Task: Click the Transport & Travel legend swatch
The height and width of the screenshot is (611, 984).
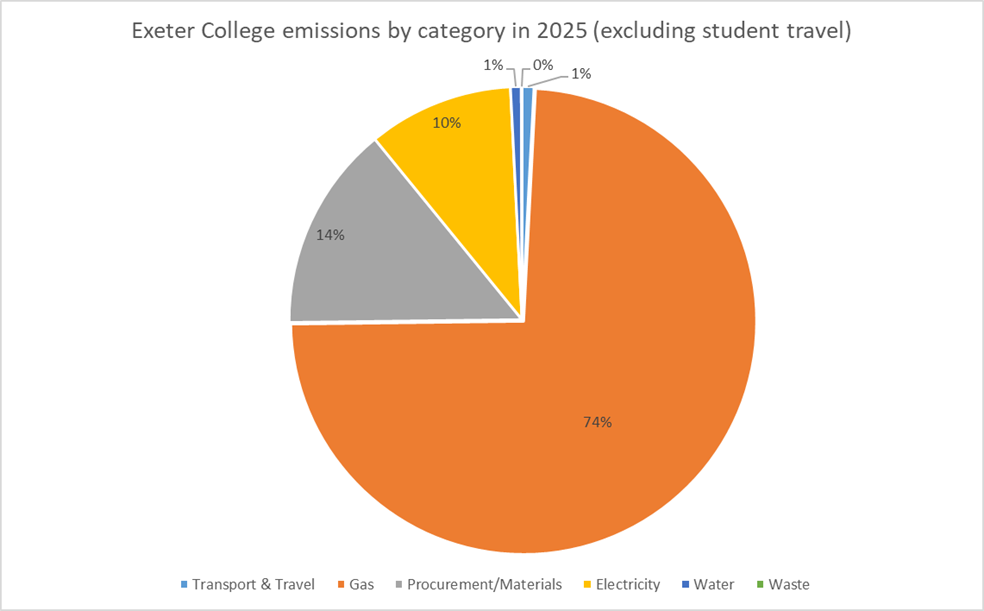Action: tap(183, 584)
